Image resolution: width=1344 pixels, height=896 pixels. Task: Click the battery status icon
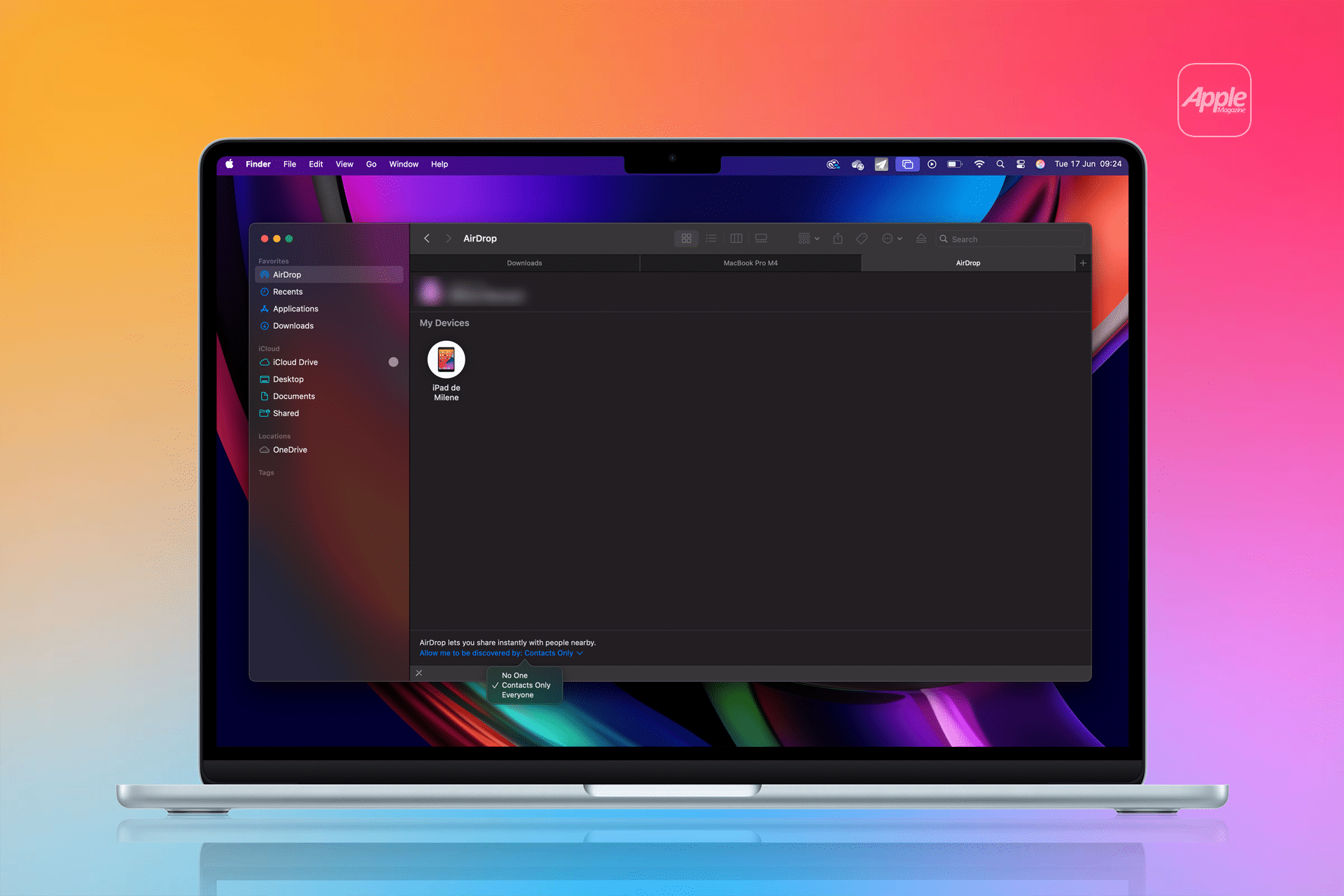[955, 164]
